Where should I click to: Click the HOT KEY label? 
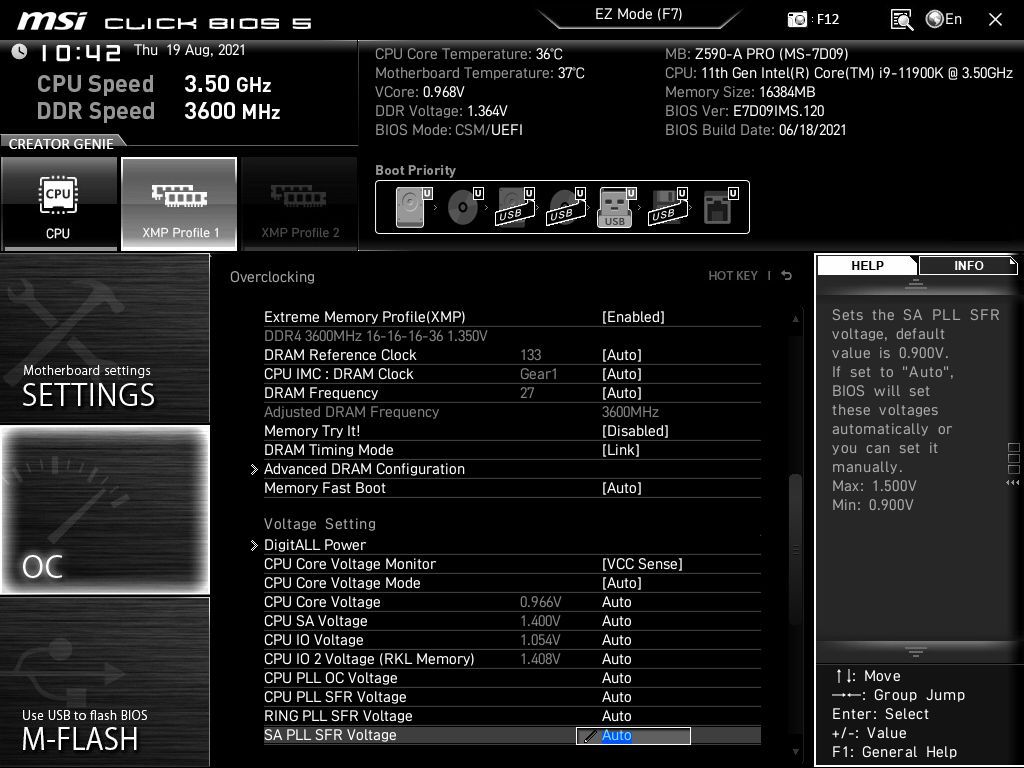coord(733,276)
